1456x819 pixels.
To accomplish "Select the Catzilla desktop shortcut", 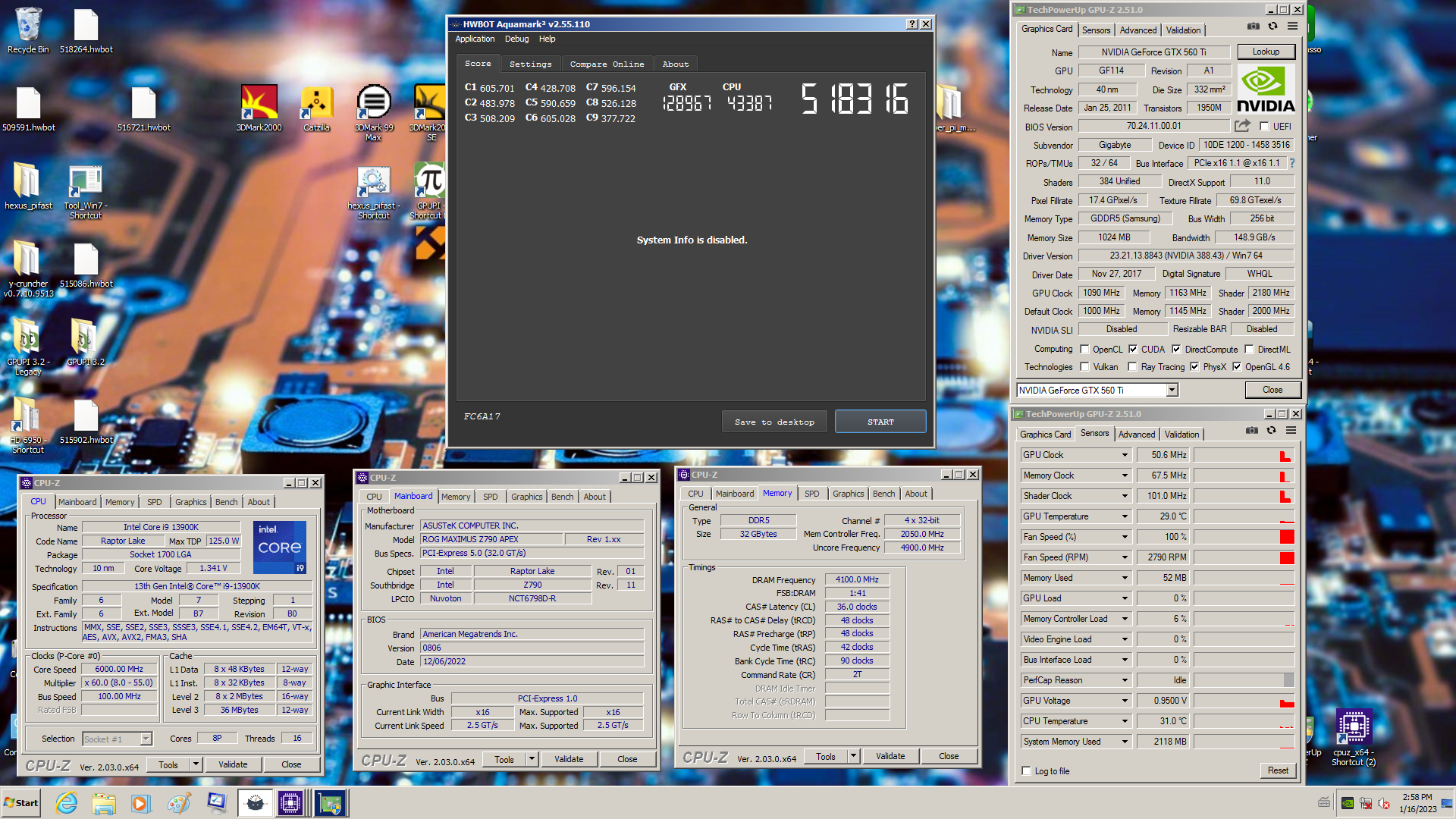I will tap(317, 108).
